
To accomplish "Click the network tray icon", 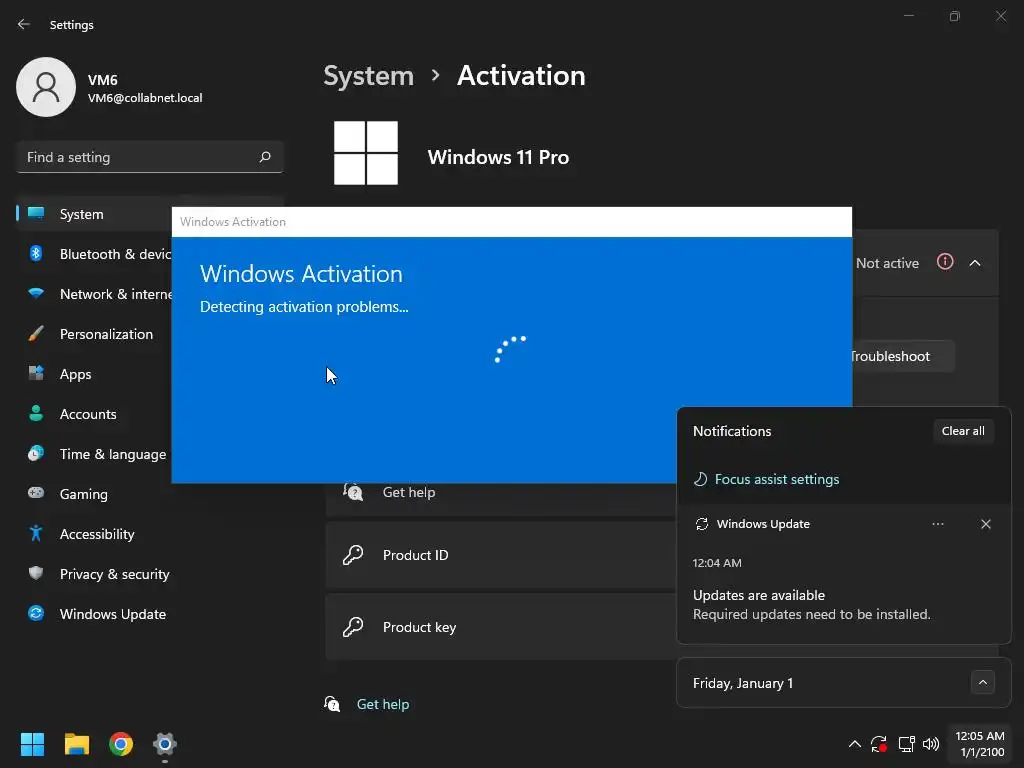I will pos(906,744).
